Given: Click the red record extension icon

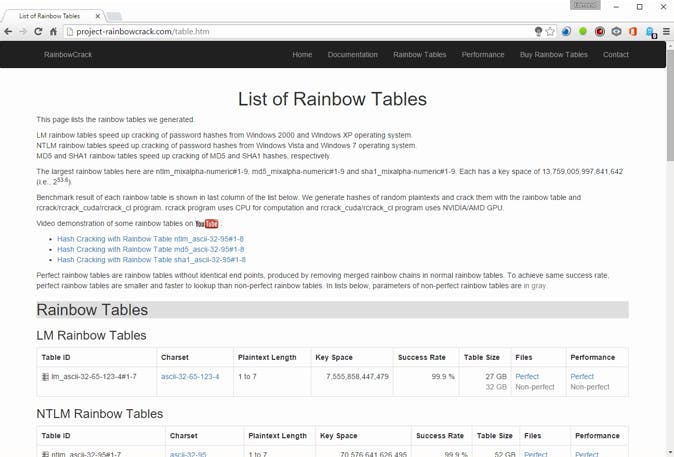Looking at the screenshot, I should point(600,31).
